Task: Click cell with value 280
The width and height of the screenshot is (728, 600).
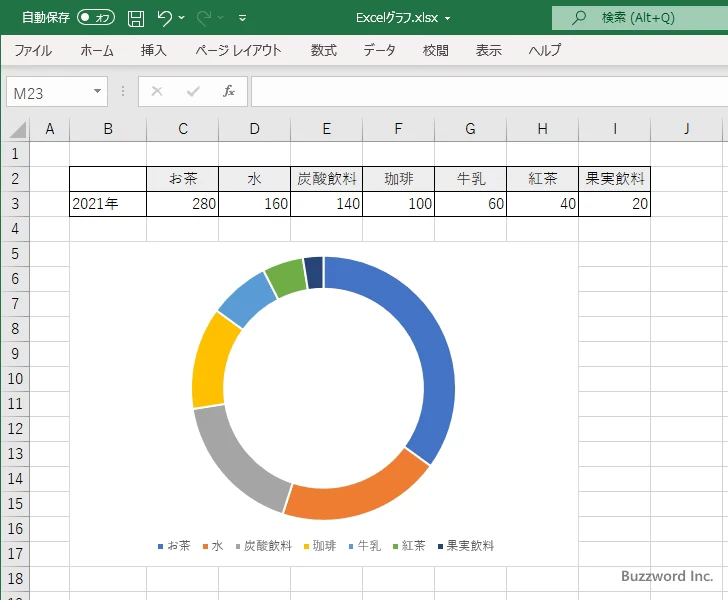Action: (182, 203)
